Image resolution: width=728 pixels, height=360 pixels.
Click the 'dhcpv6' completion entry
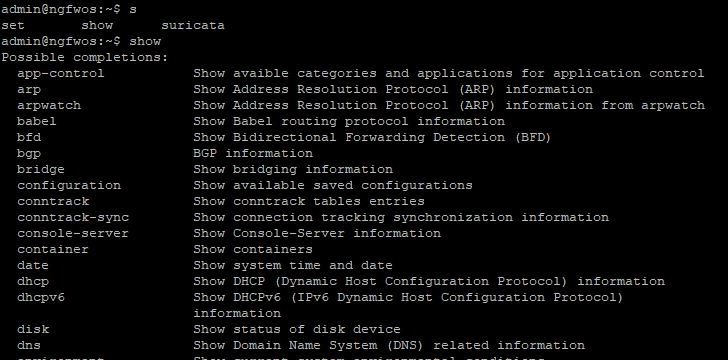click(41, 297)
